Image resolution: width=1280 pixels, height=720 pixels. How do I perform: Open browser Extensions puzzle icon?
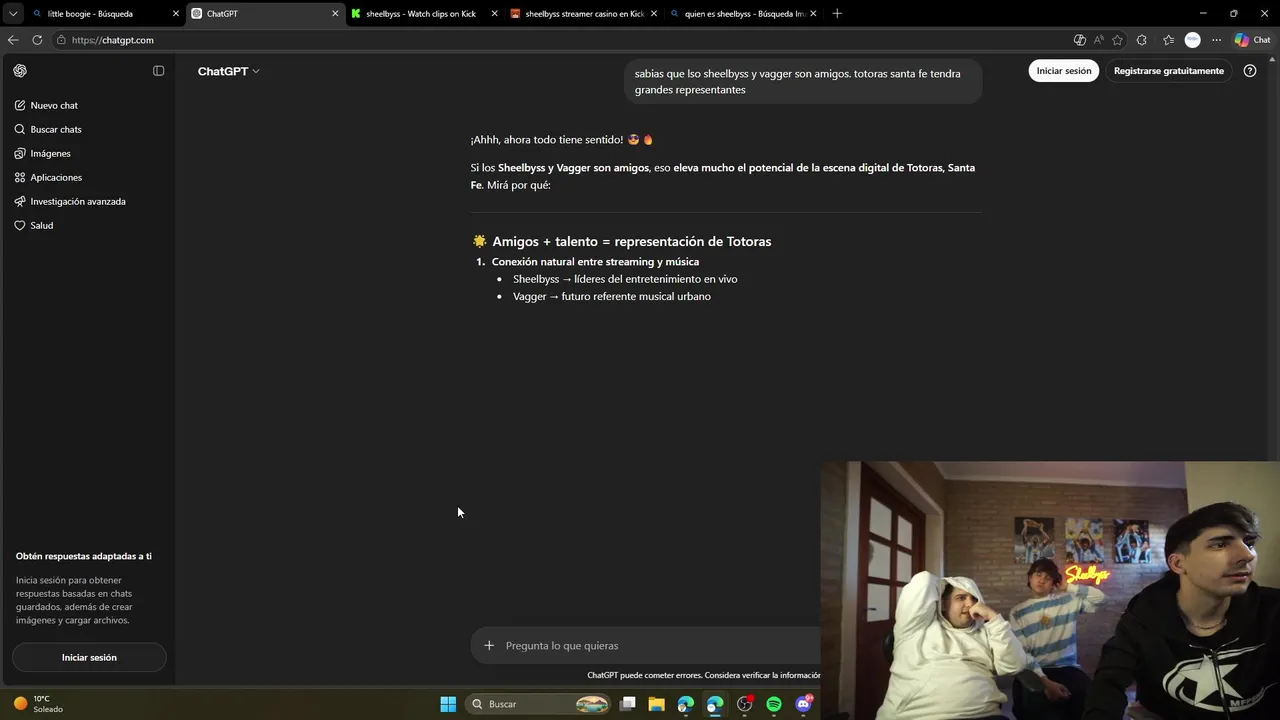(1142, 40)
